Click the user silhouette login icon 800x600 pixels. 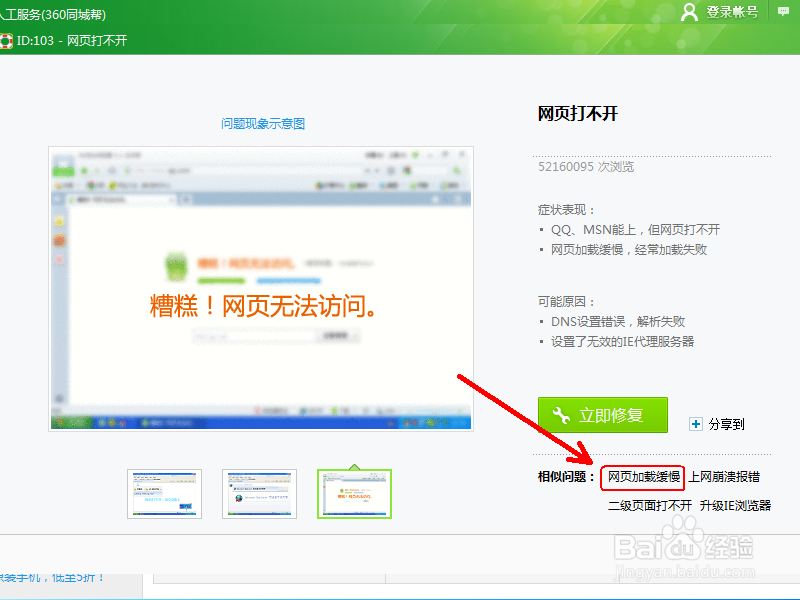[690, 13]
